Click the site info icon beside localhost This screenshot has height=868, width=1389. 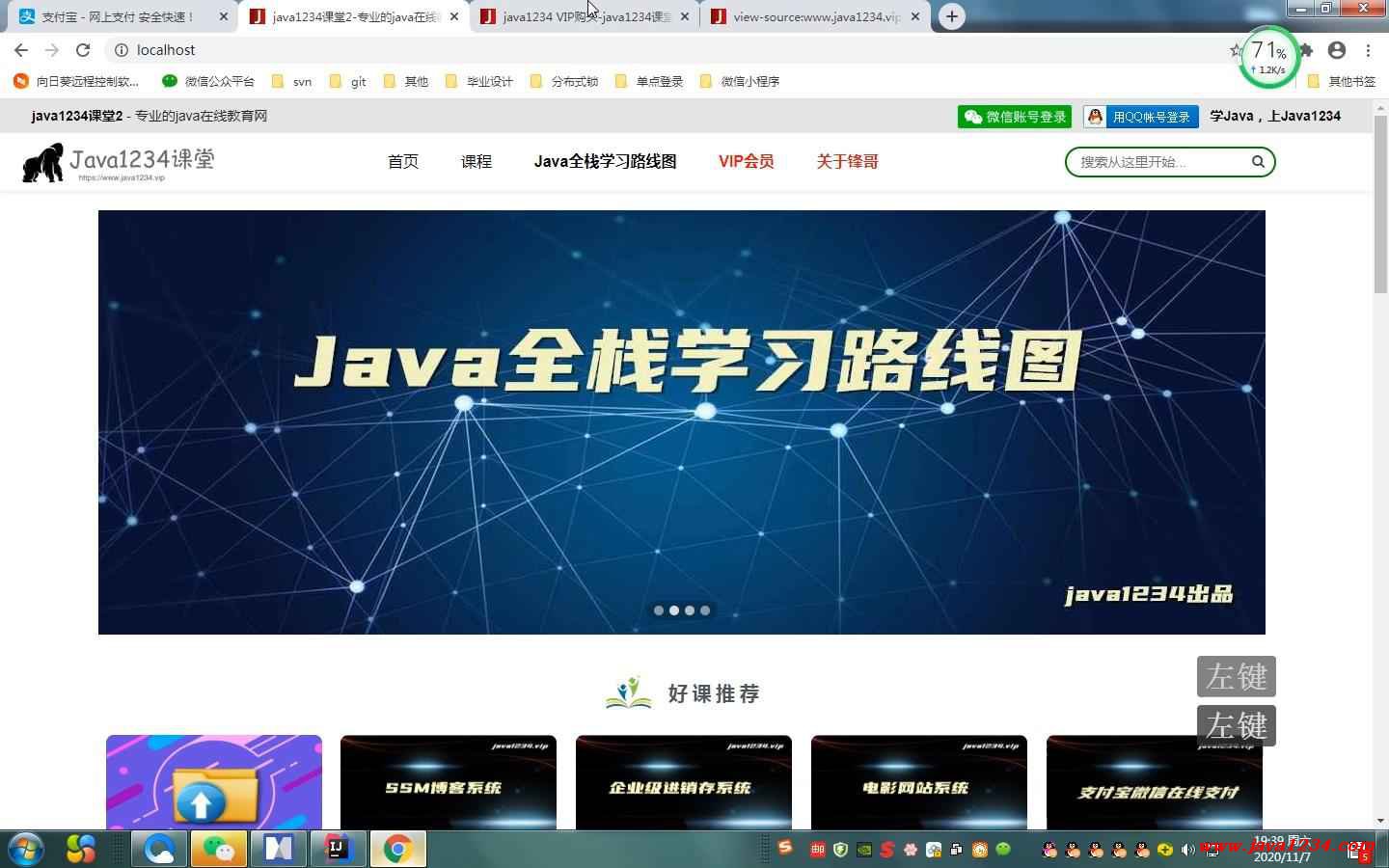[121, 50]
